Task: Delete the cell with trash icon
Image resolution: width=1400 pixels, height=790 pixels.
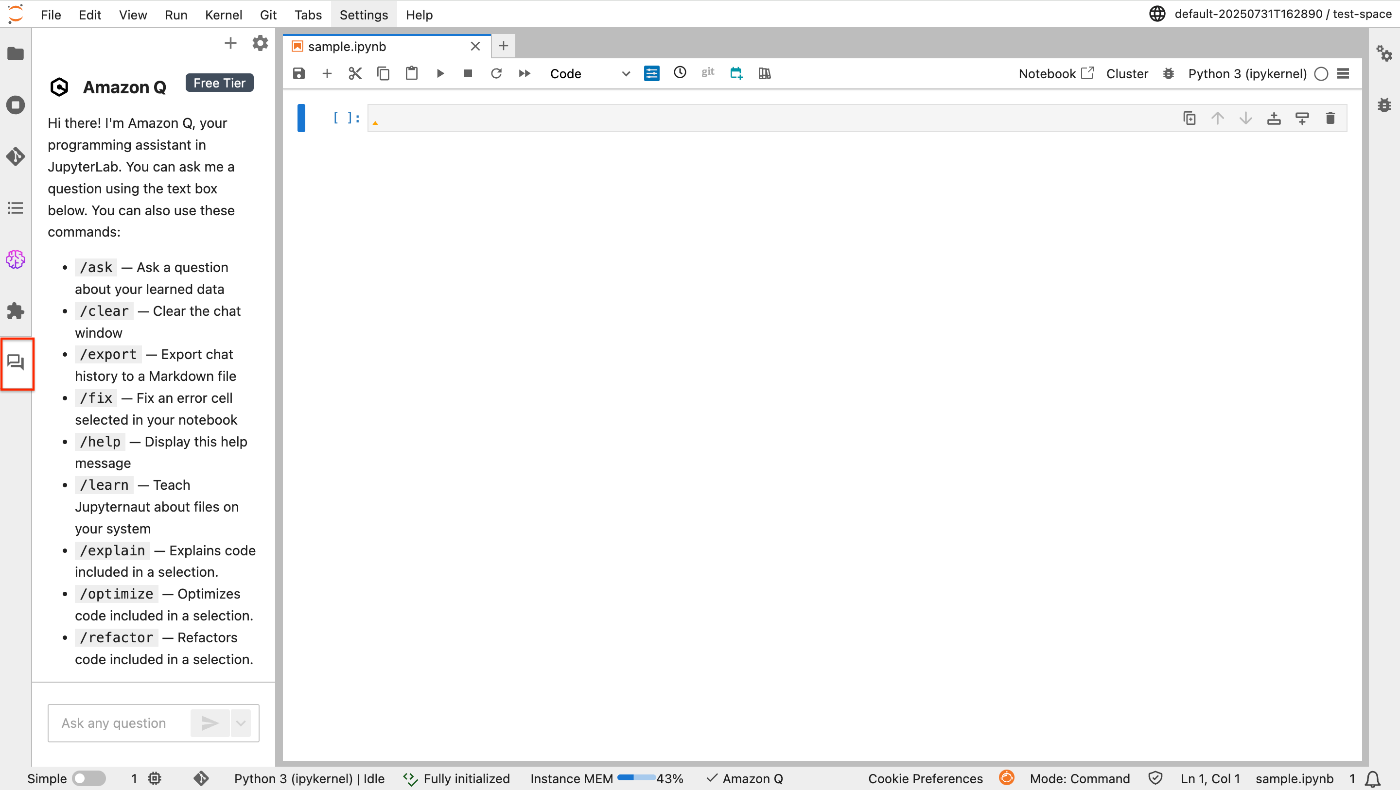Action: [x=1330, y=118]
